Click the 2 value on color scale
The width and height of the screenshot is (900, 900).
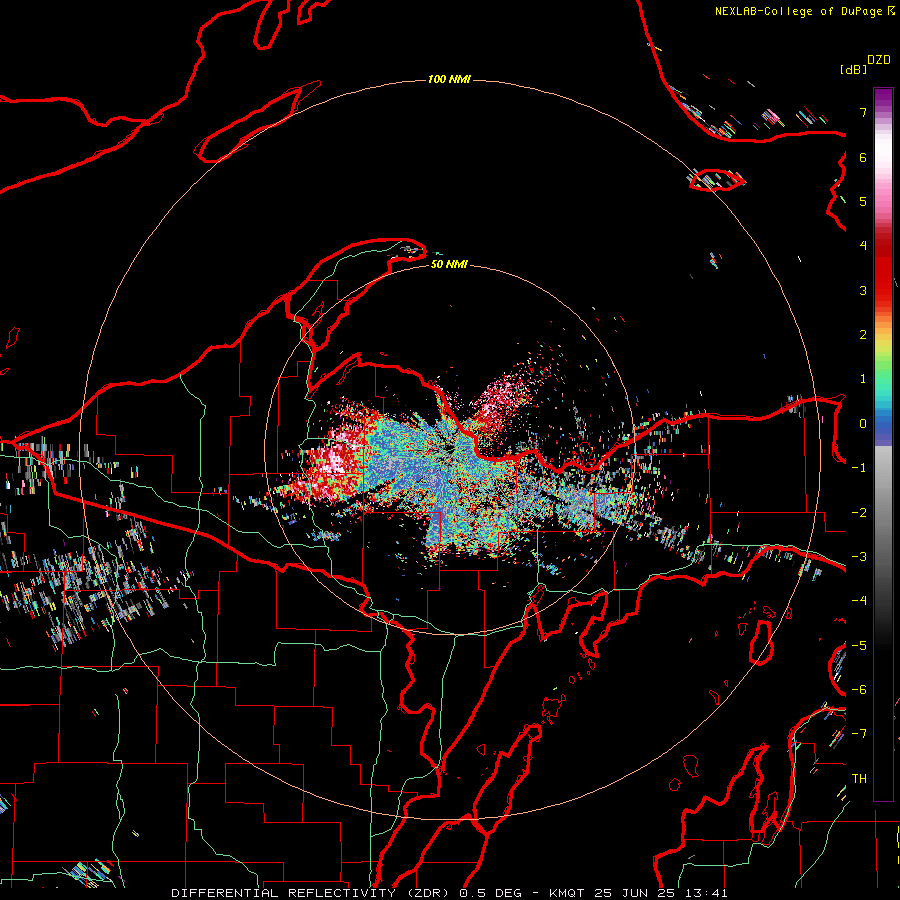(863, 335)
